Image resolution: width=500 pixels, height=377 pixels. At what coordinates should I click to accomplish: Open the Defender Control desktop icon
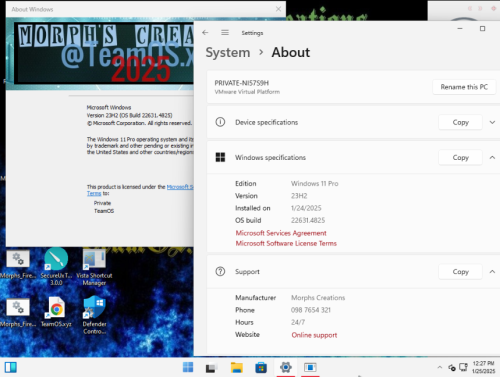click(x=95, y=315)
